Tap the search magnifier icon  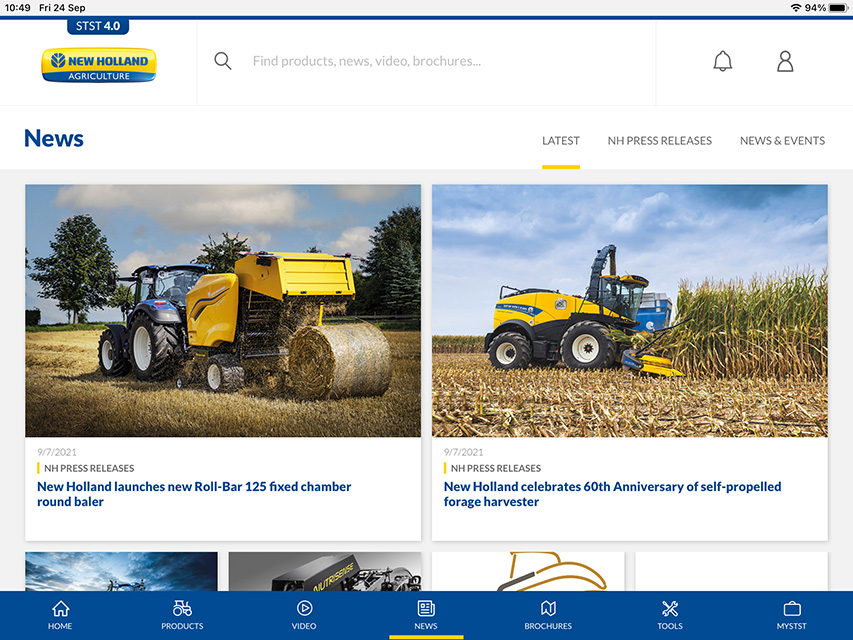pyautogui.click(x=222, y=60)
